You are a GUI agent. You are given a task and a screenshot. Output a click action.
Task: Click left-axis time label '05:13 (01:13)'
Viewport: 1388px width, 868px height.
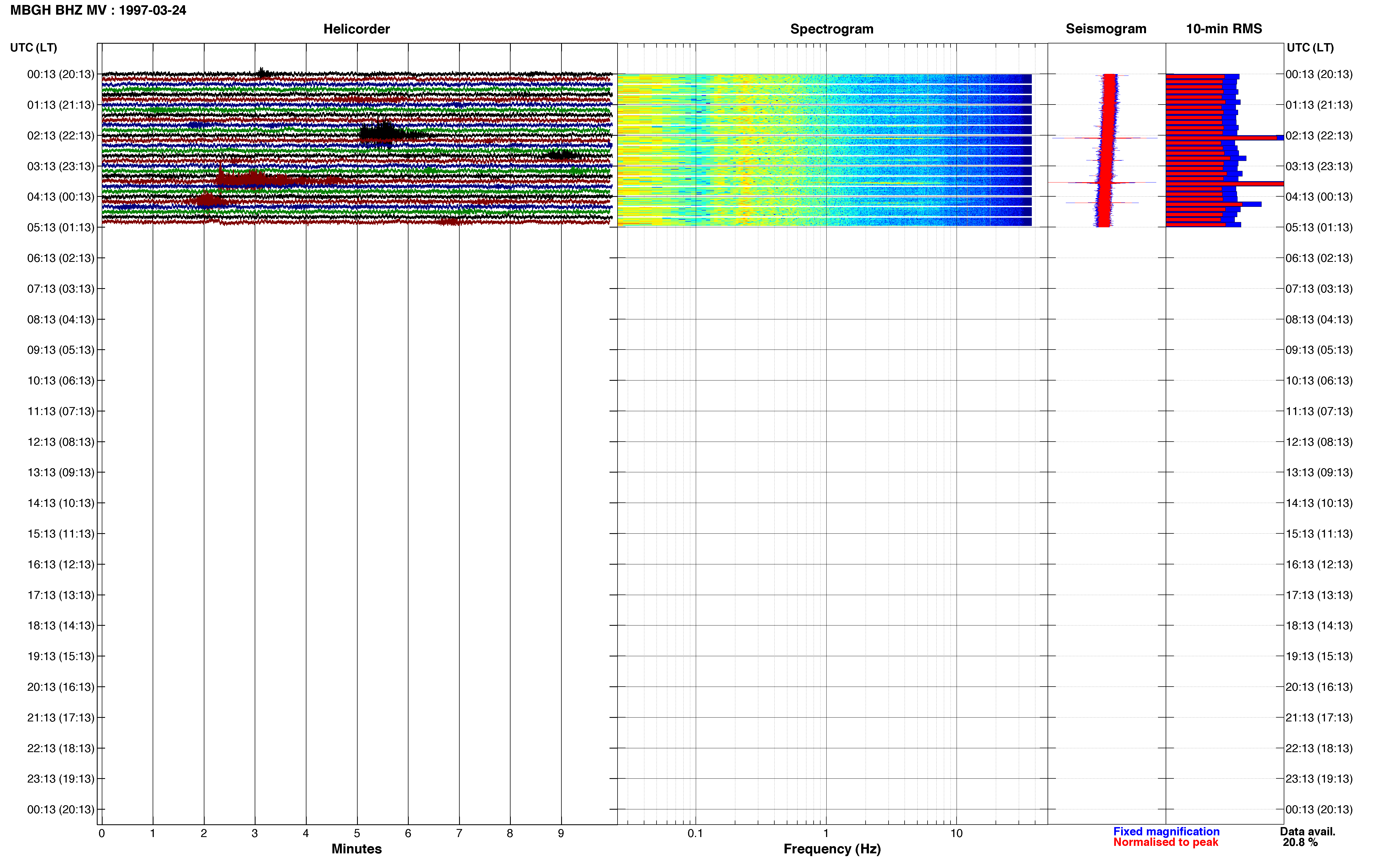(61, 227)
